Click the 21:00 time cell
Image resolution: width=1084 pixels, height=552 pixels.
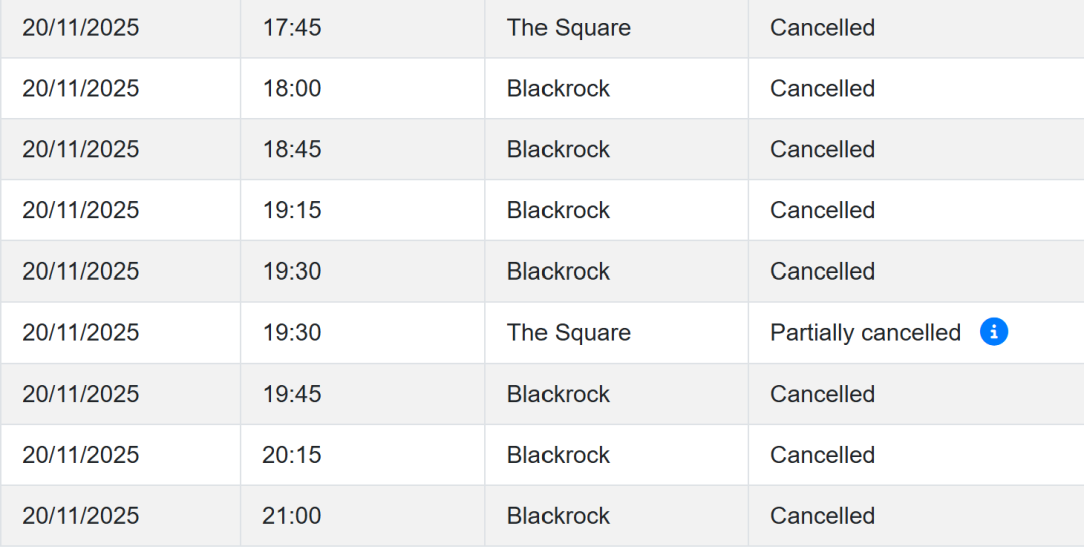point(292,516)
